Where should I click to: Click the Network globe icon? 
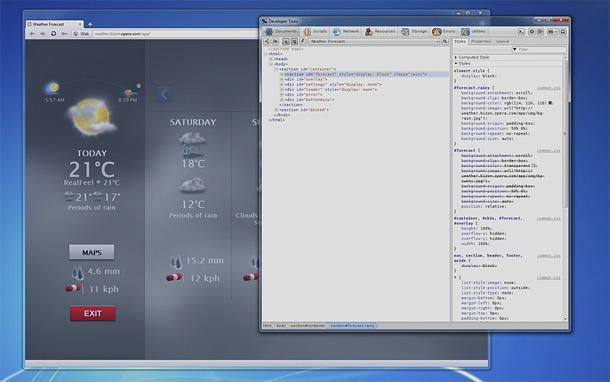[337, 32]
